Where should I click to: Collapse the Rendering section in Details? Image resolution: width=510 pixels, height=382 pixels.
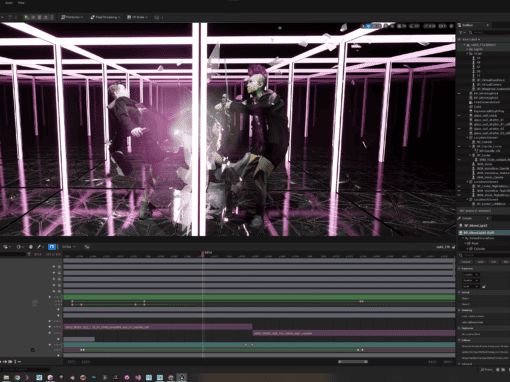click(460, 310)
